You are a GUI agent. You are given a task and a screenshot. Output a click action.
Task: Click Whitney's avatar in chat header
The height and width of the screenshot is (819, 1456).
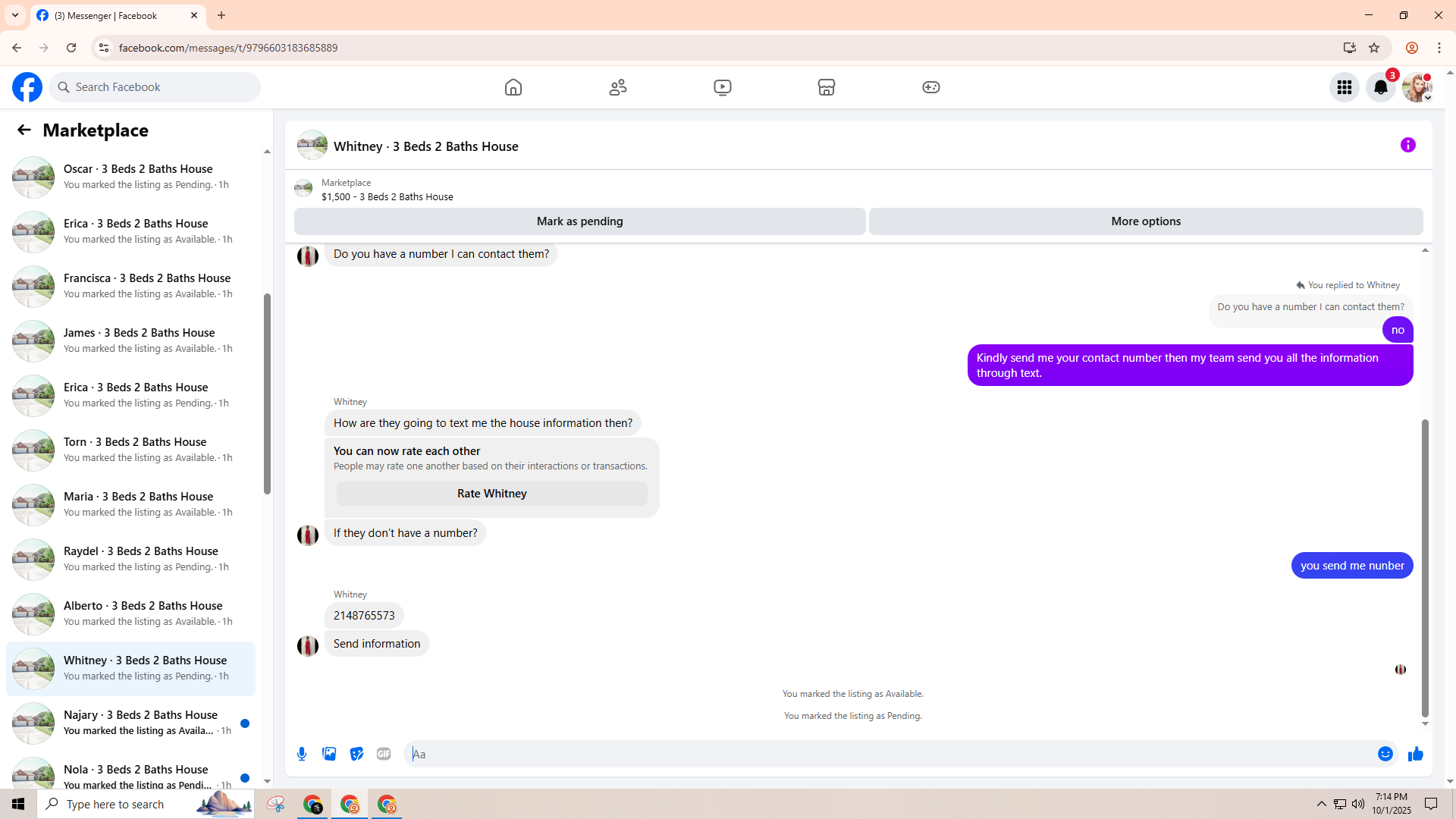312,146
